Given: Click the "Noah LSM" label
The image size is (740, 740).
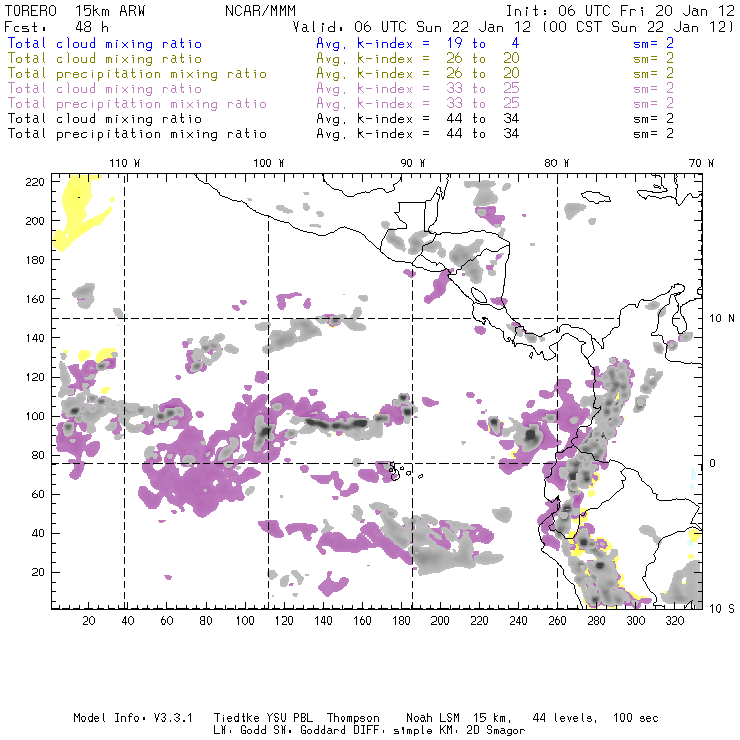Looking at the screenshot, I should pos(433,718).
